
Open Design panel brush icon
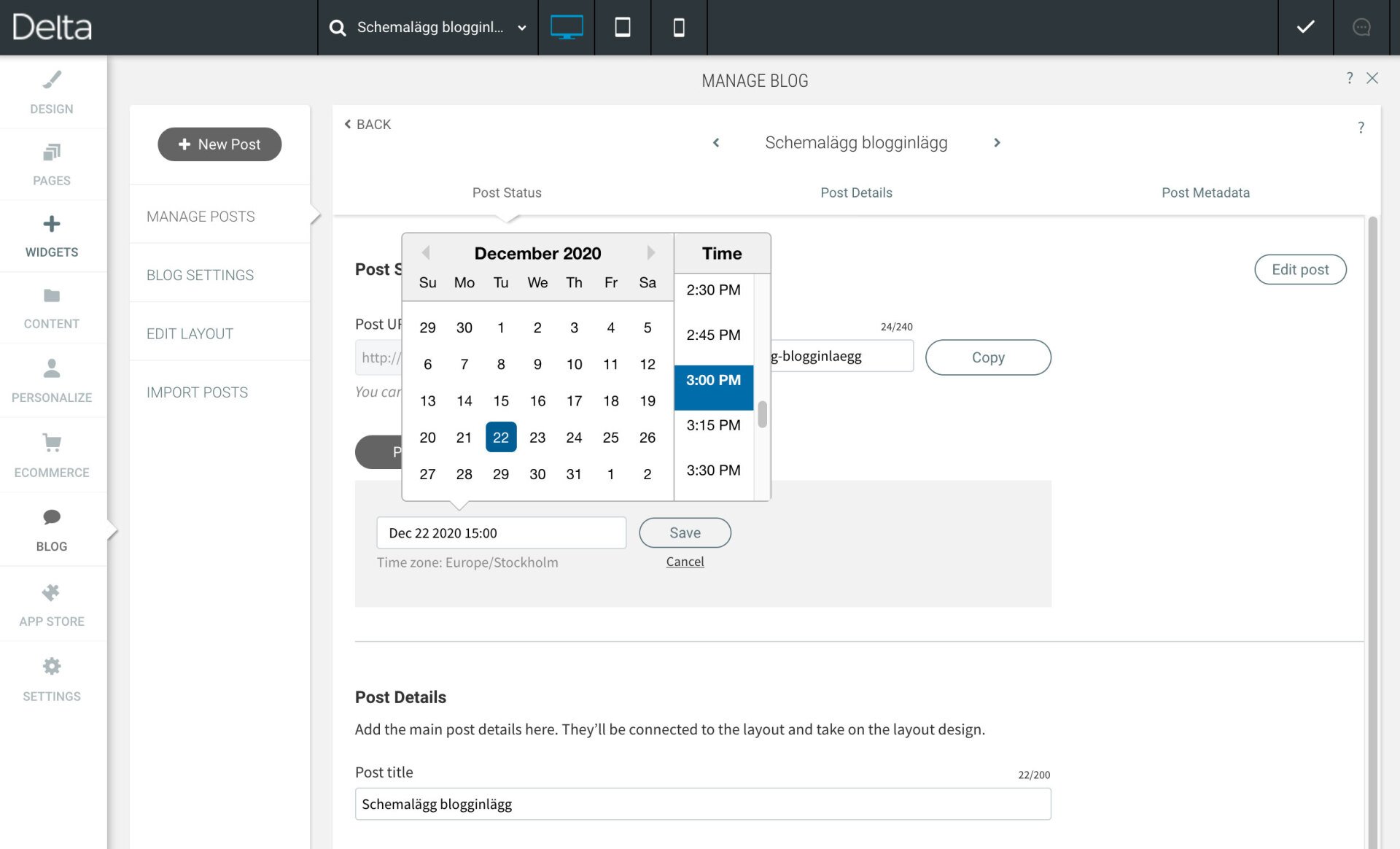coord(52,80)
